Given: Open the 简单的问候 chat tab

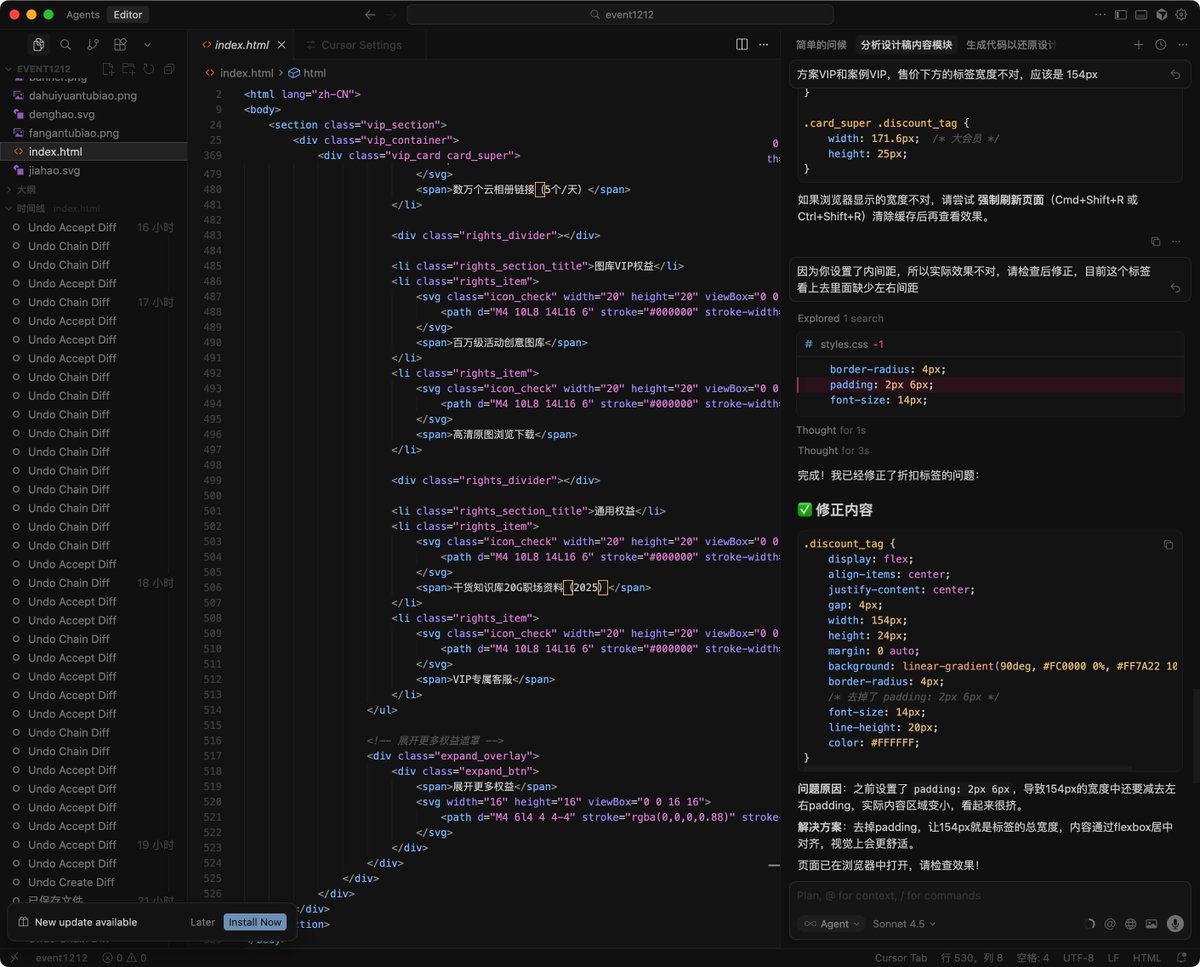Looking at the screenshot, I should click(x=821, y=45).
